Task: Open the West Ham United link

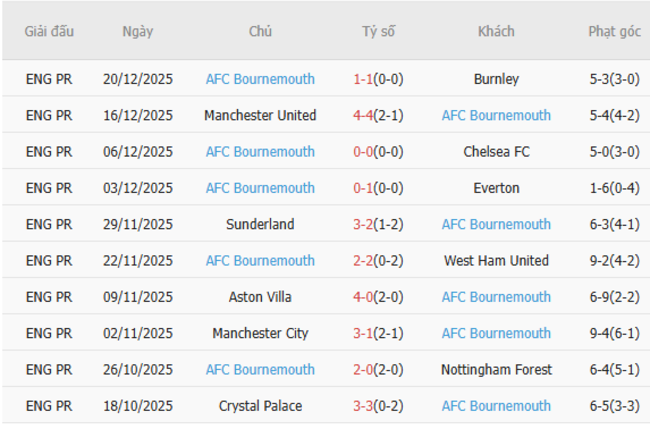Action: coord(496,261)
